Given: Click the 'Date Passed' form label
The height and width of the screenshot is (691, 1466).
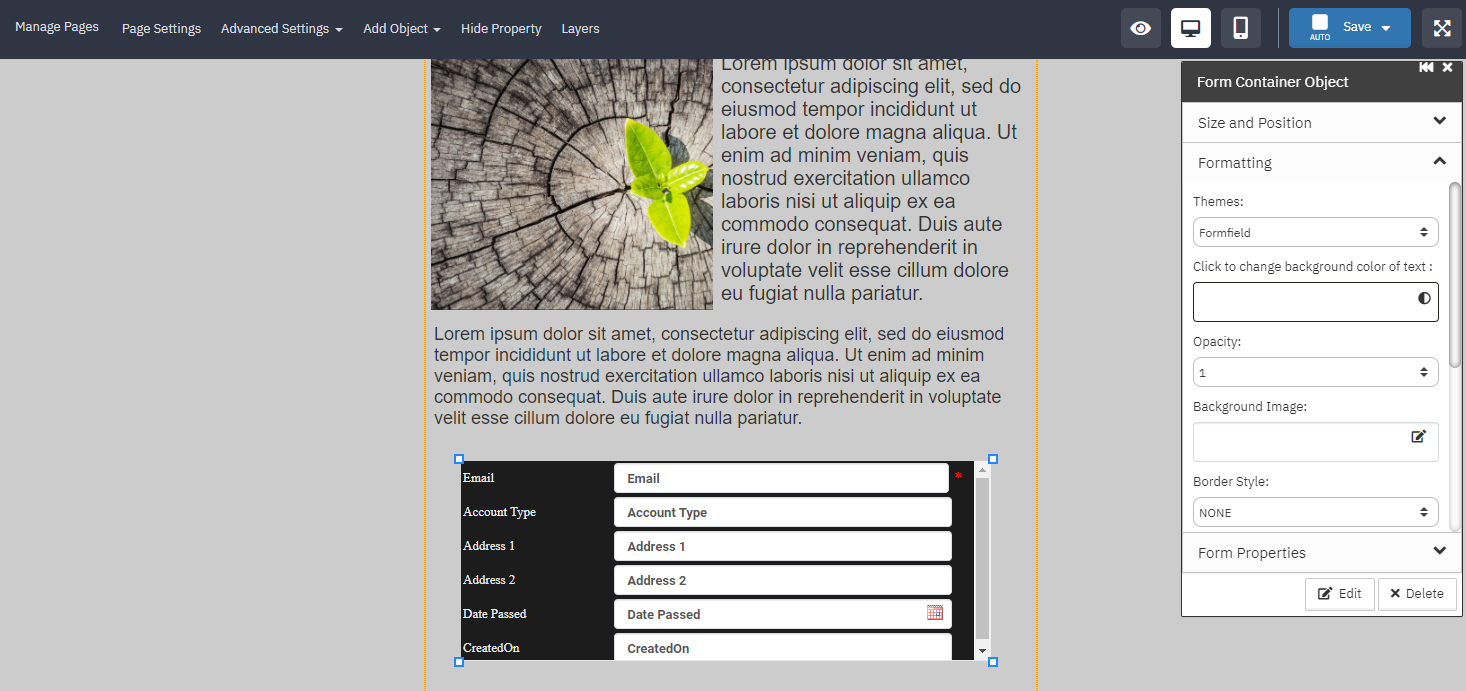Looking at the screenshot, I should click(x=494, y=614).
